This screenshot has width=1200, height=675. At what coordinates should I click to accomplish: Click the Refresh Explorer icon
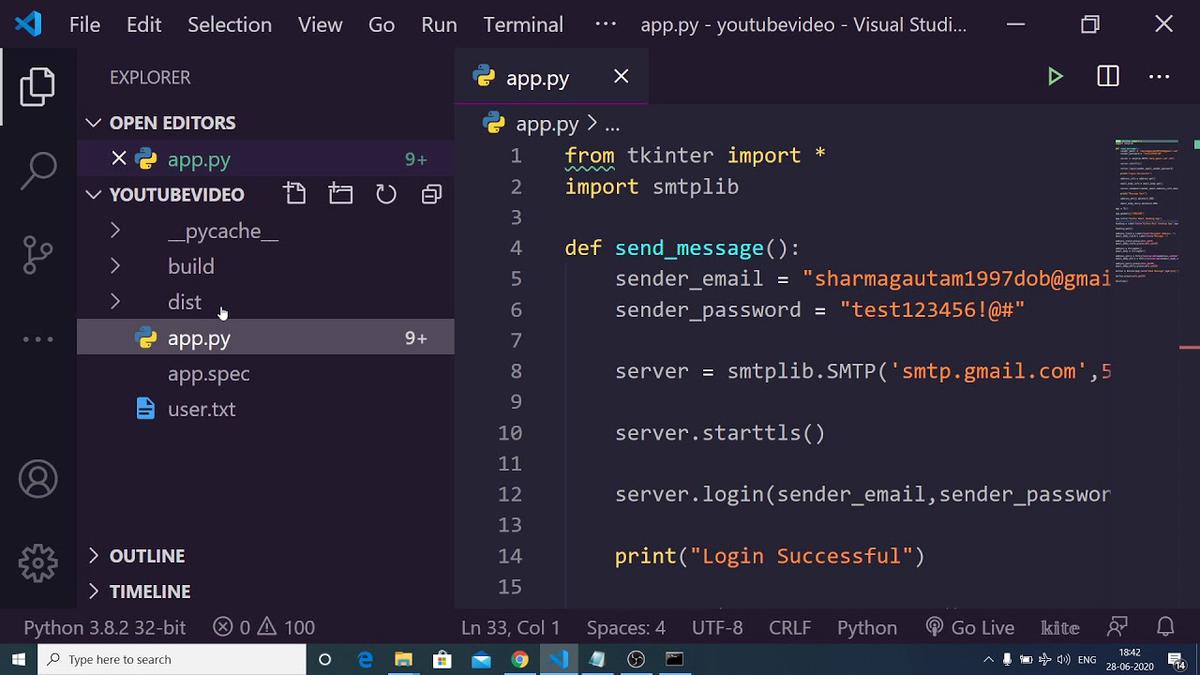click(386, 193)
